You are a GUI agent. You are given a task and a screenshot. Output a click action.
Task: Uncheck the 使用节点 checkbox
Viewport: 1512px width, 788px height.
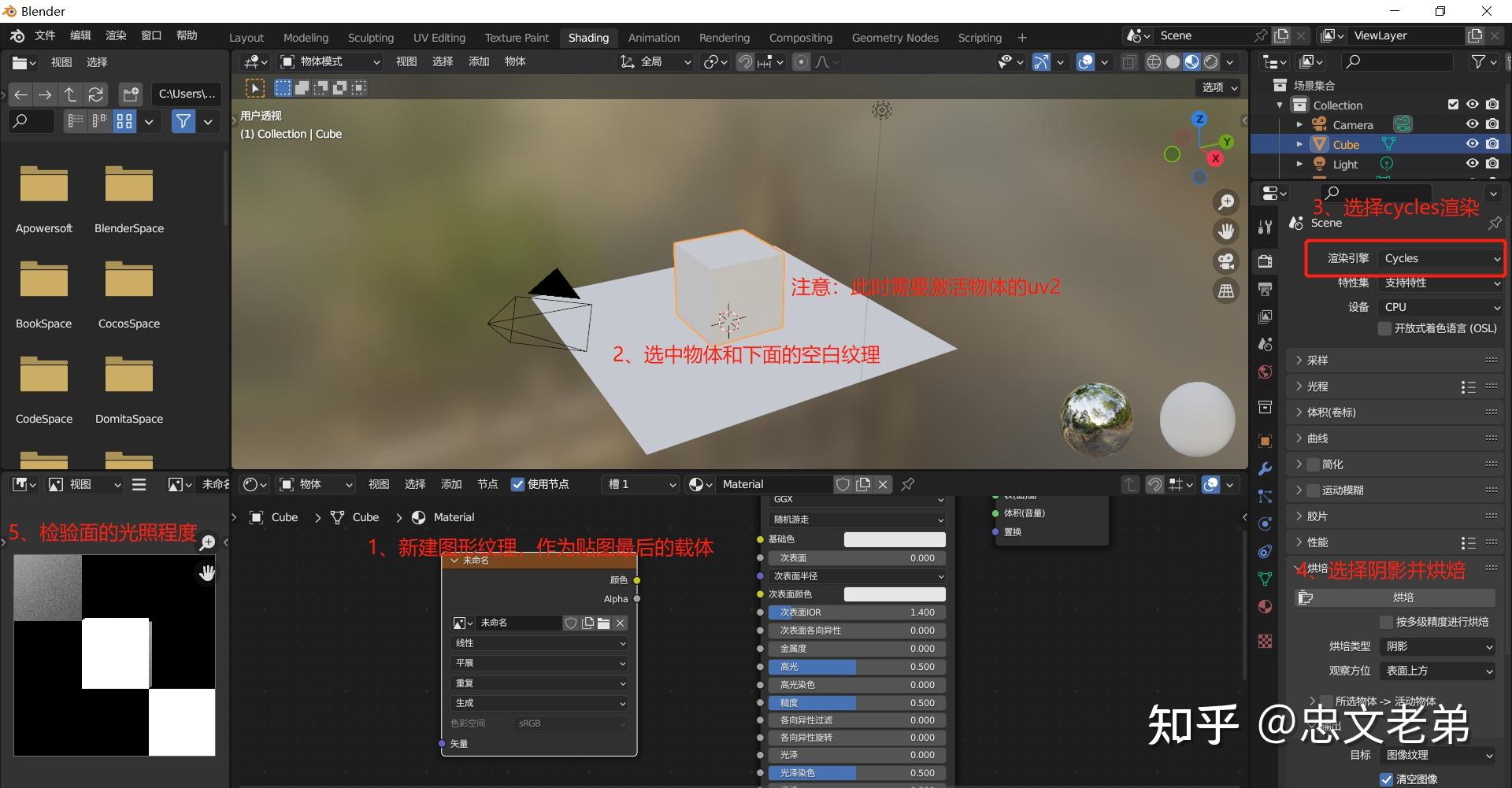[x=518, y=484]
